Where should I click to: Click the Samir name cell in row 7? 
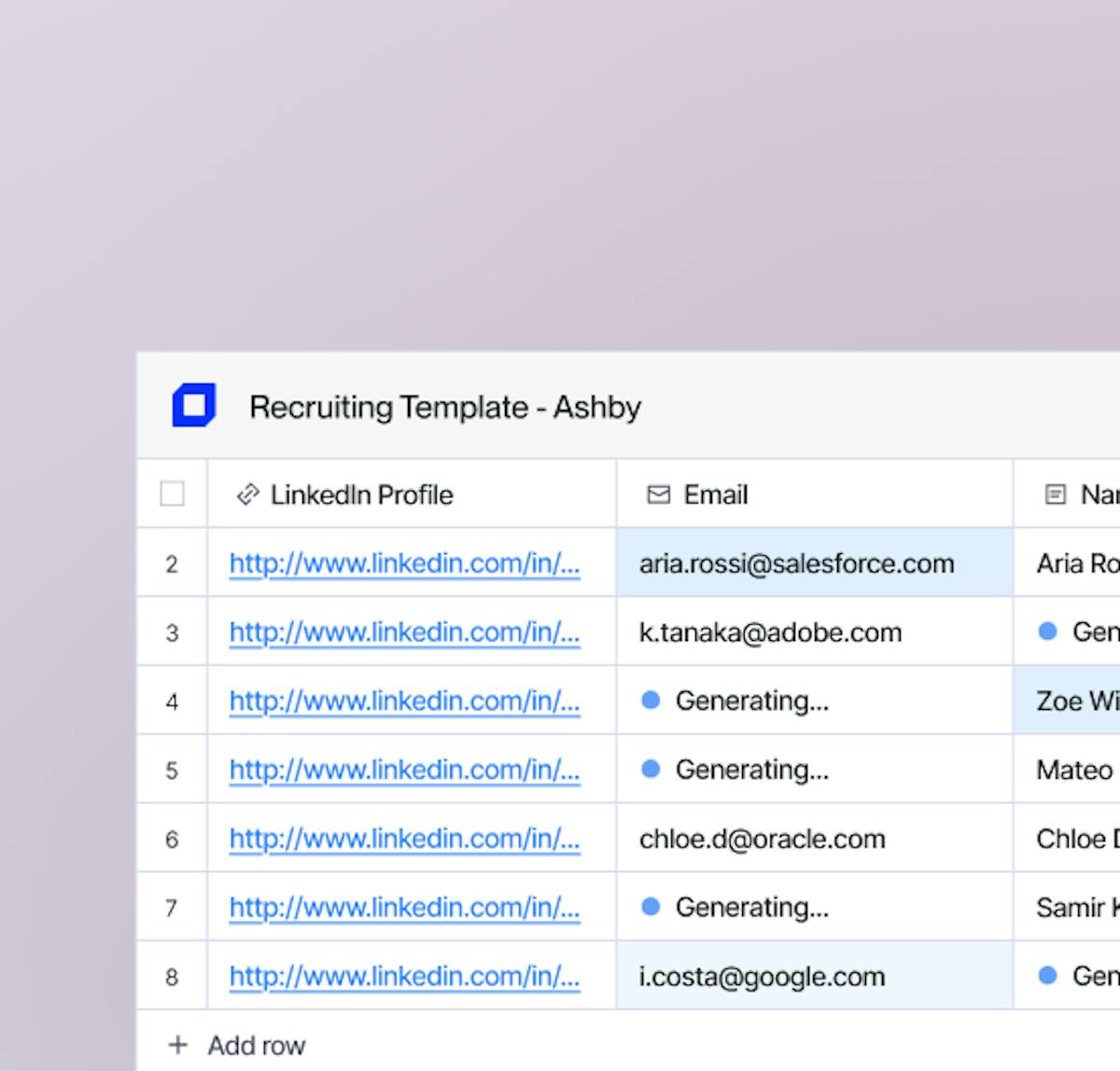pos(1068,907)
